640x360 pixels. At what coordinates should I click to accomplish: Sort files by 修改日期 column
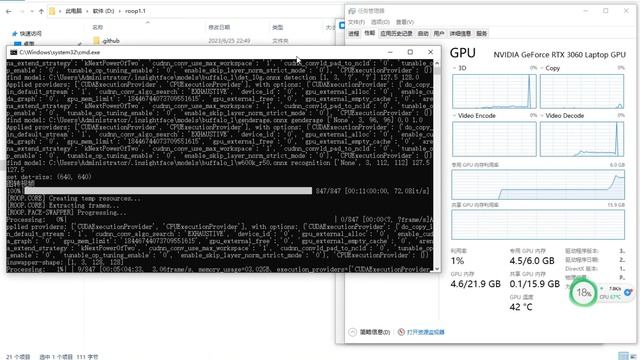(x=219, y=27)
